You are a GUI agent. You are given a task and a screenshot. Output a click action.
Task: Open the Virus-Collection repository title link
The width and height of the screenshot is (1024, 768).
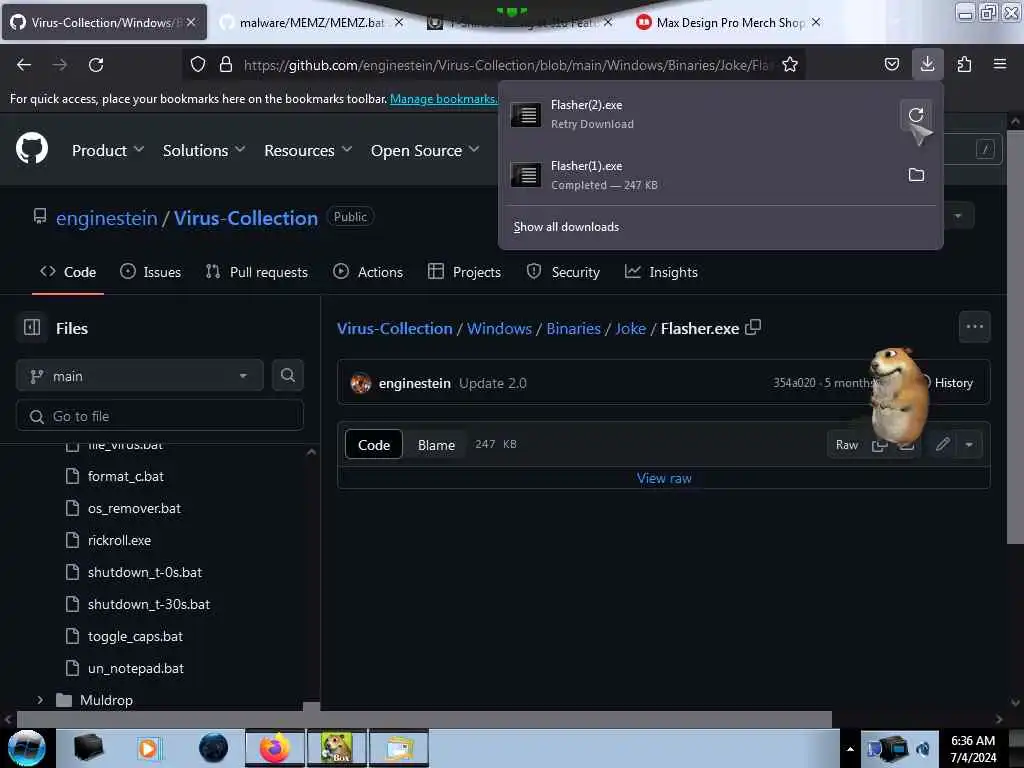click(246, 218)
